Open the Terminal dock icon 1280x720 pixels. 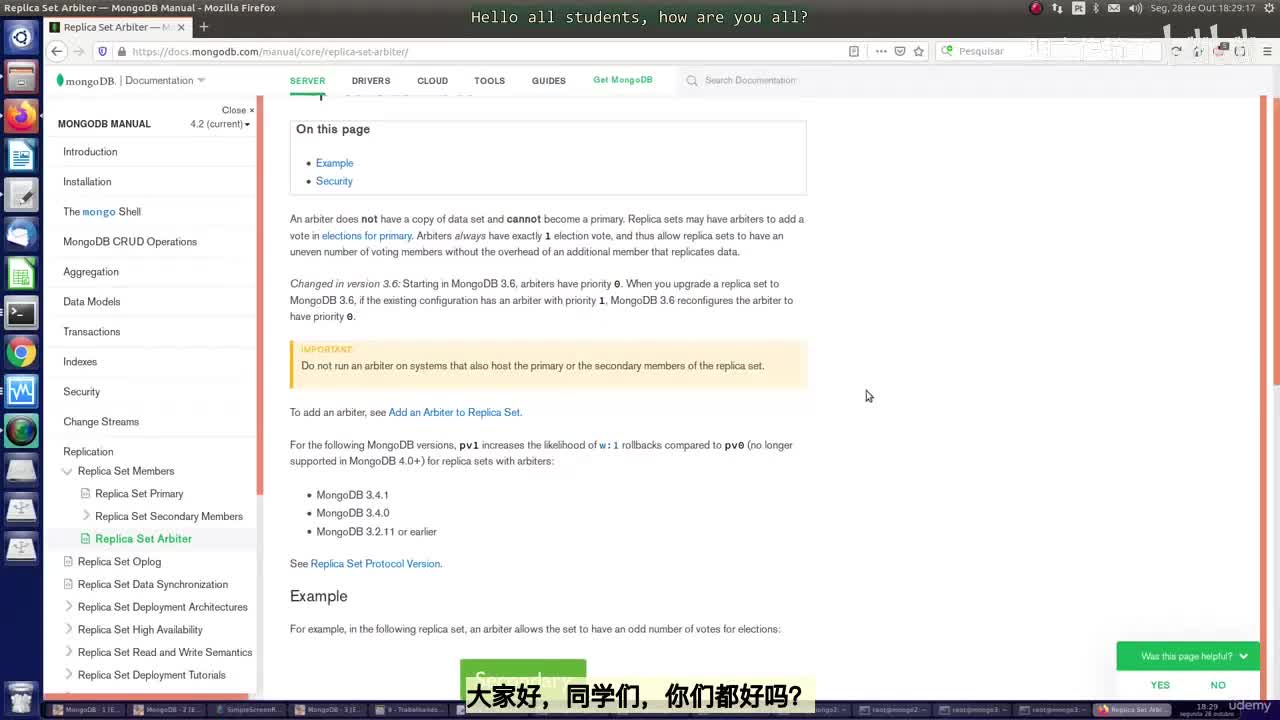click(x=21, y=313)
